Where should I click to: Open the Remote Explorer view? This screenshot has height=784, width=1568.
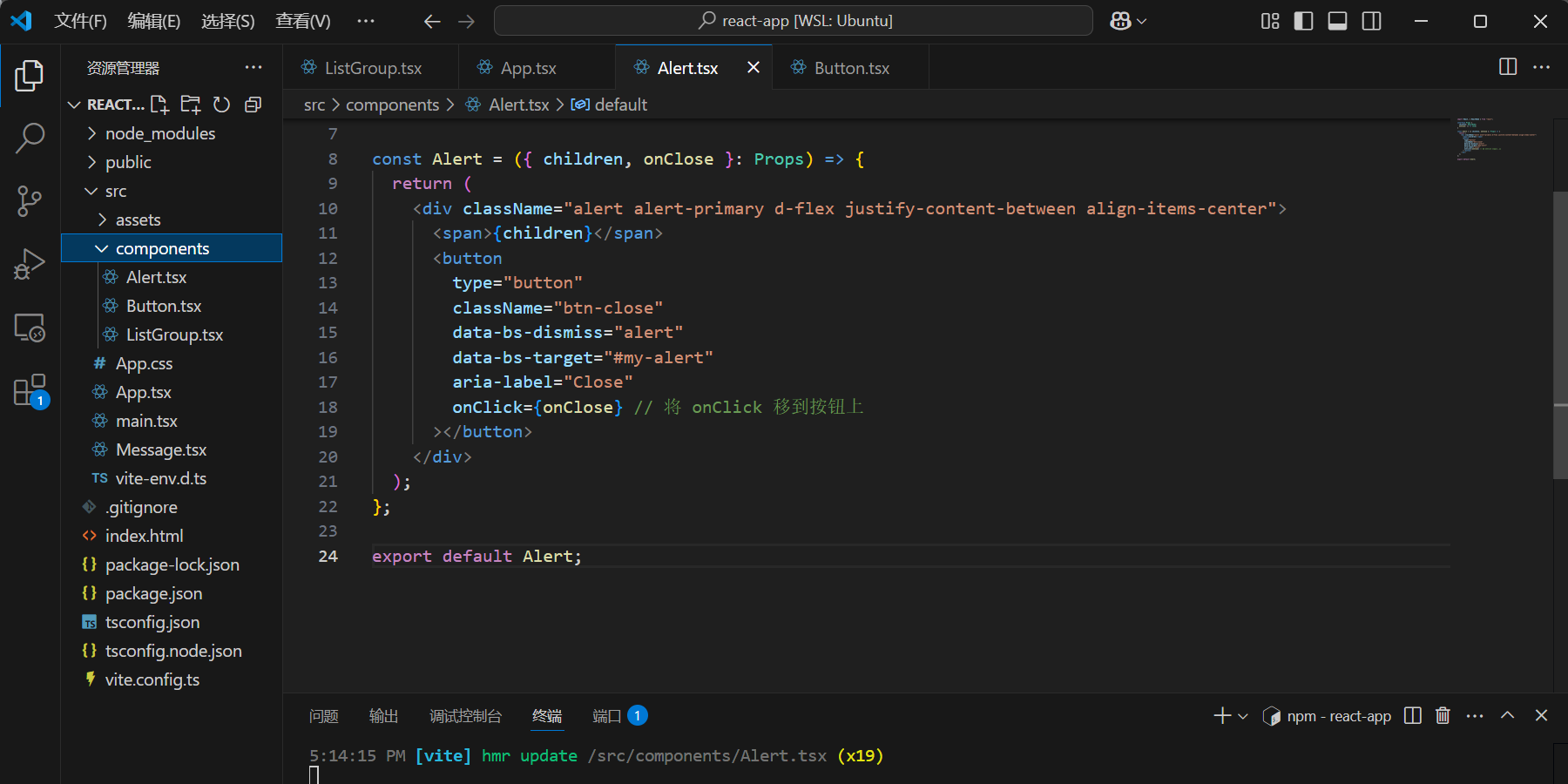(x=30, y=328)
